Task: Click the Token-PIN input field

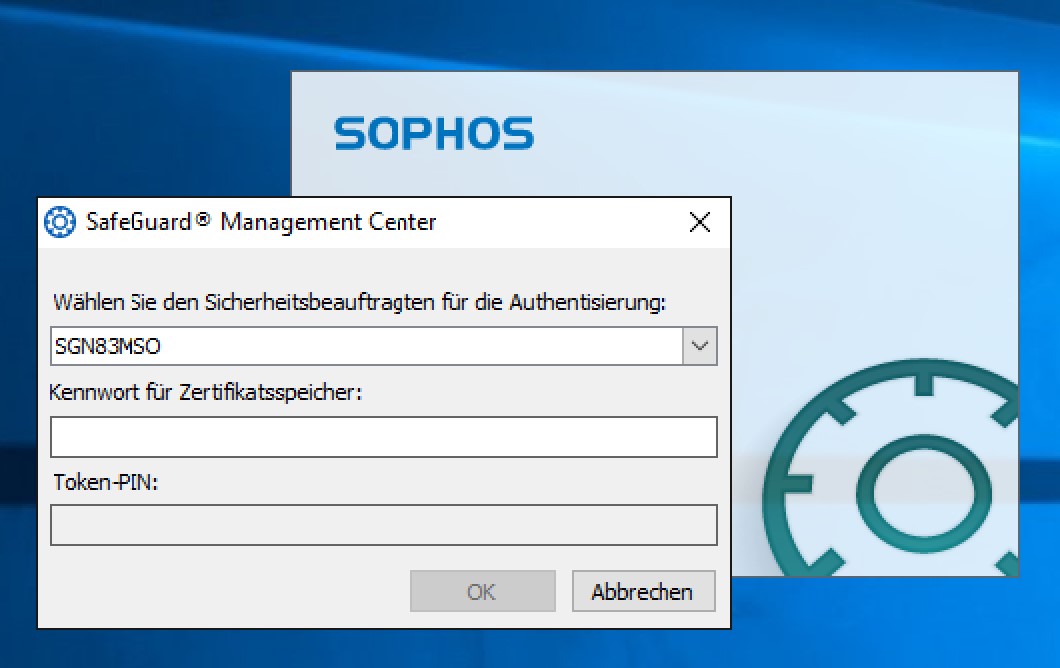Action: click(x=384, y=525)
